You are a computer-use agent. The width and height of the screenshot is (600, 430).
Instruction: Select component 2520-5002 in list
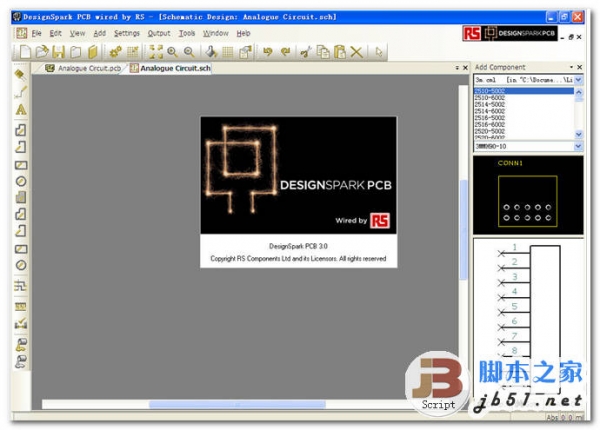(x=523, y=131)
